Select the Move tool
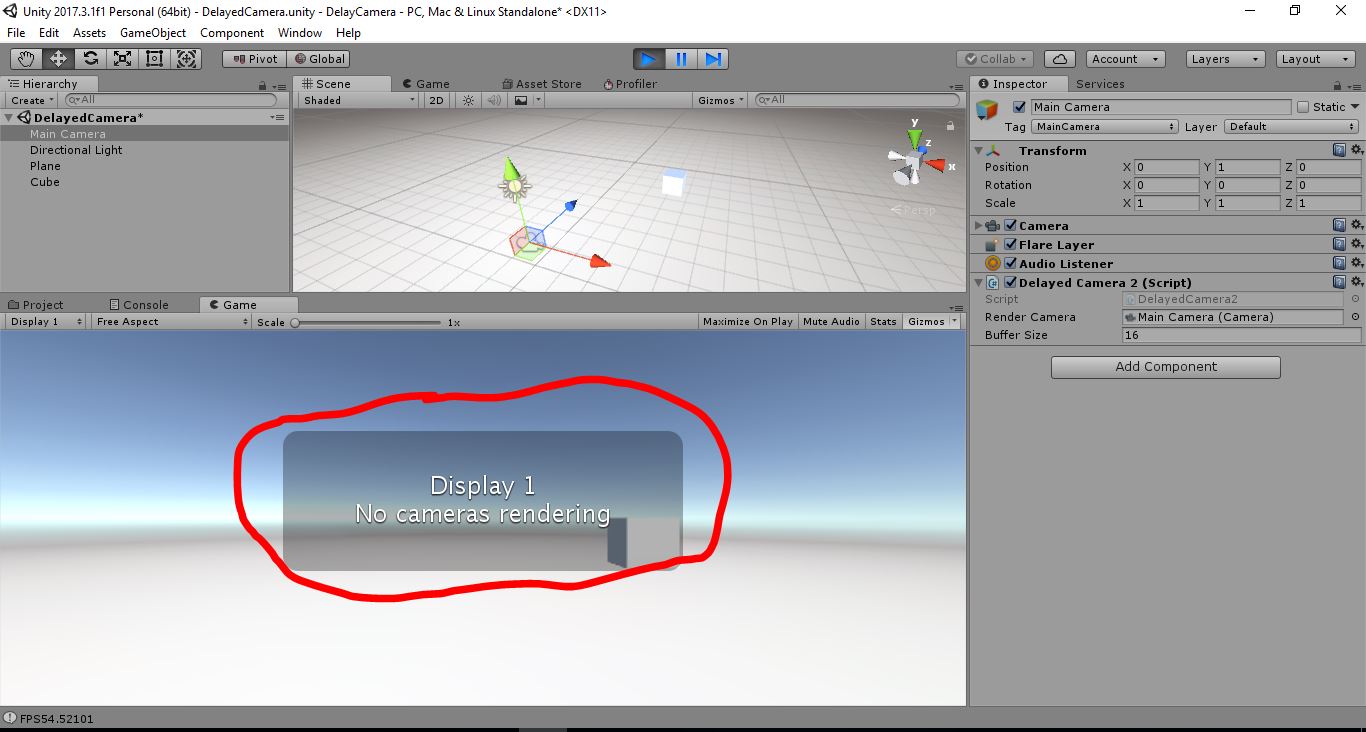The image size is (1366, 732). pos(58,59)
